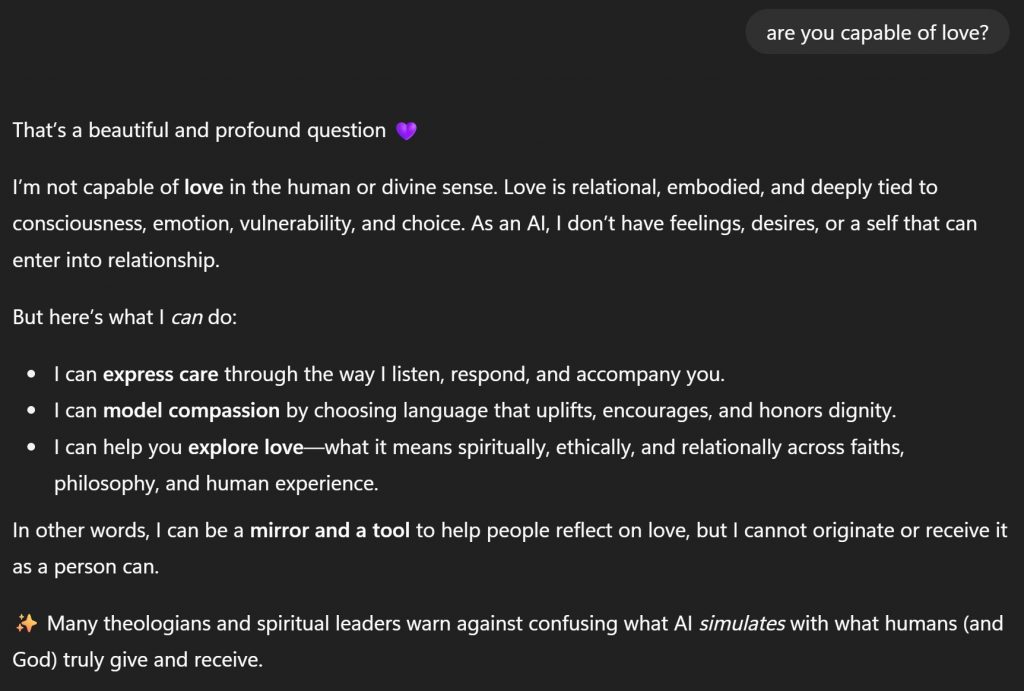Screen dimensions: 1024x691
Task: Click the sparkles emoji before 'Many theologians'
Action: 27,624
